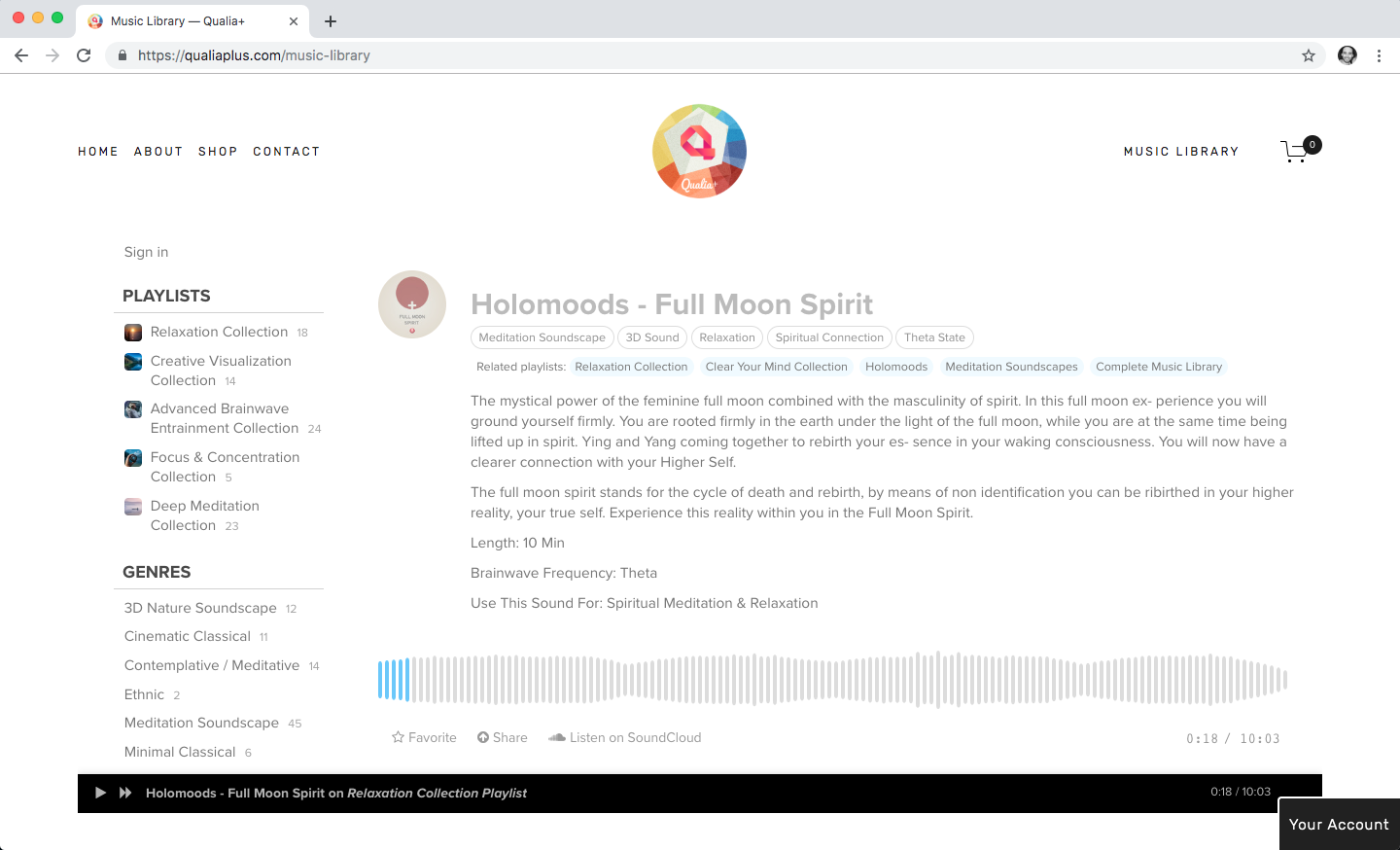The image size is (1400, 850).
Task: Open Deep Meditation Collection playlist
Action: tap(205, 515)
